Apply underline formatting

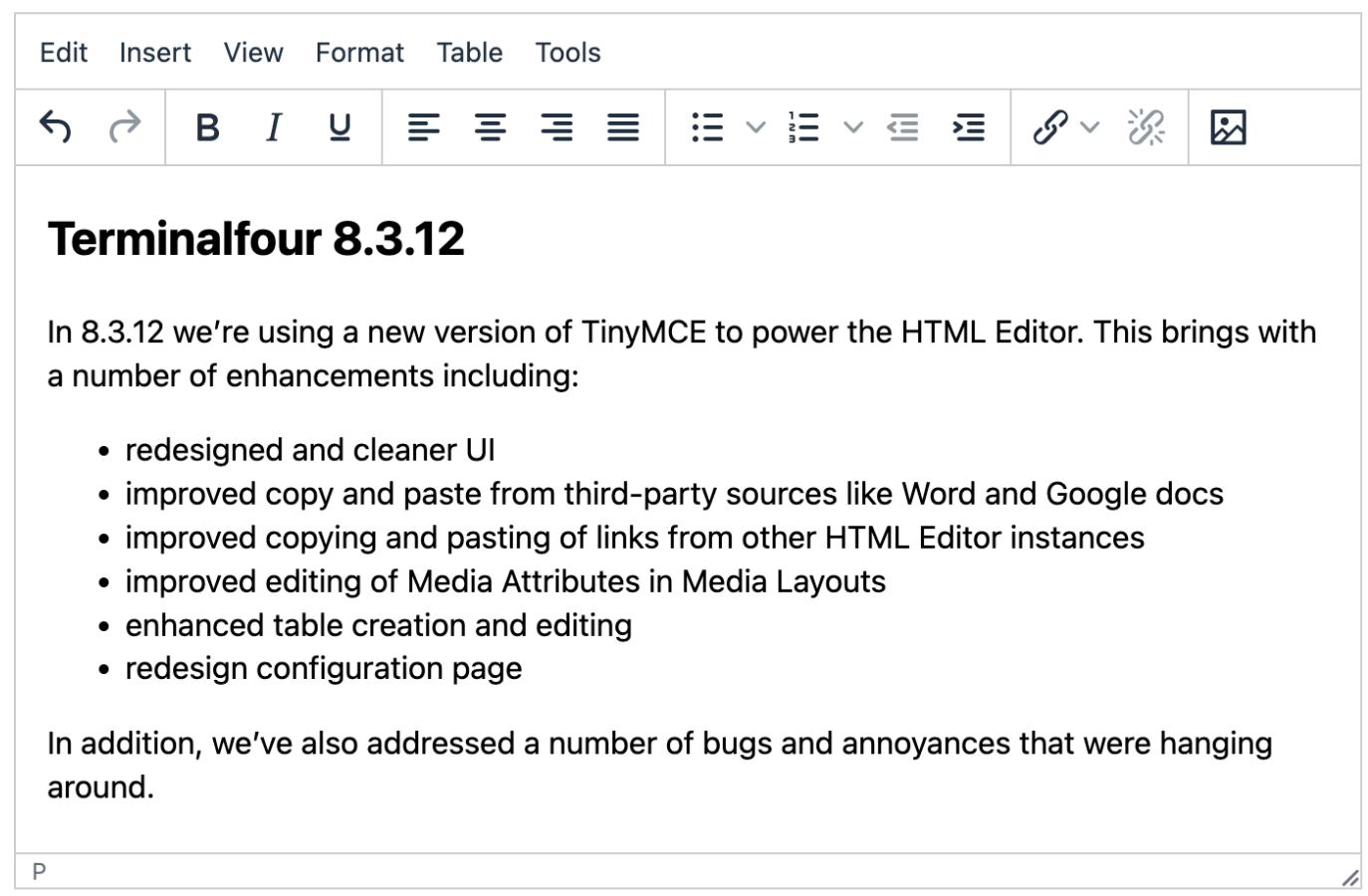pyautogui.click(x=339, y=127)
